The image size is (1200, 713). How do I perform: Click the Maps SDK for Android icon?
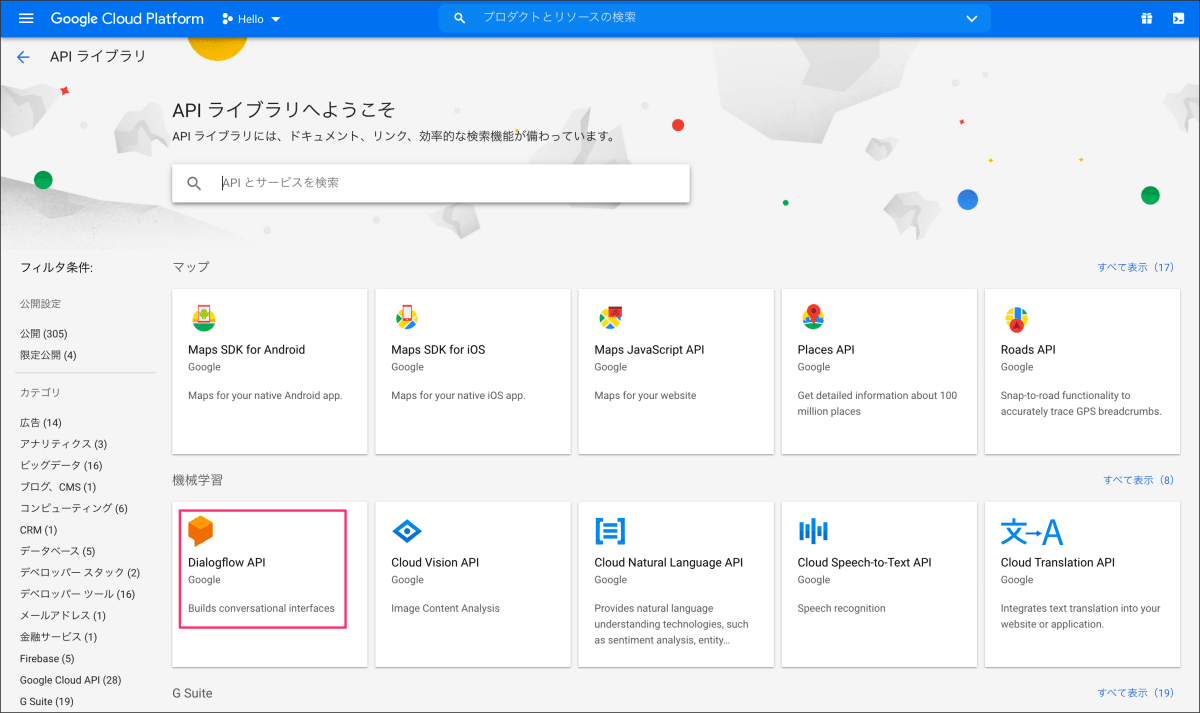tap(203, 318)
